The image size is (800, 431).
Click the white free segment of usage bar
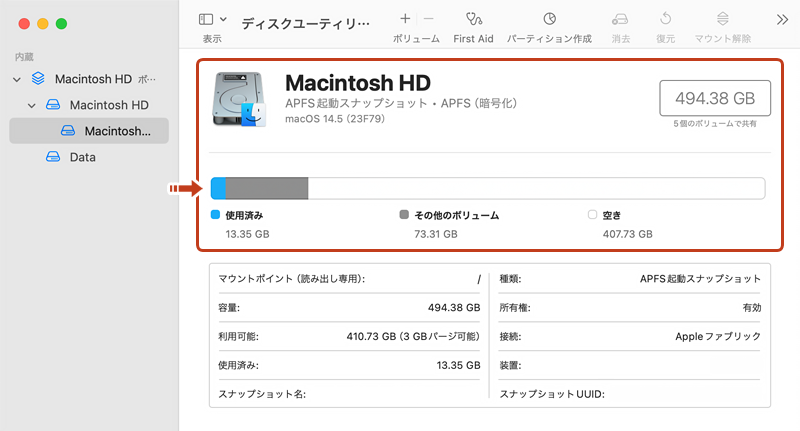[536, 188]
